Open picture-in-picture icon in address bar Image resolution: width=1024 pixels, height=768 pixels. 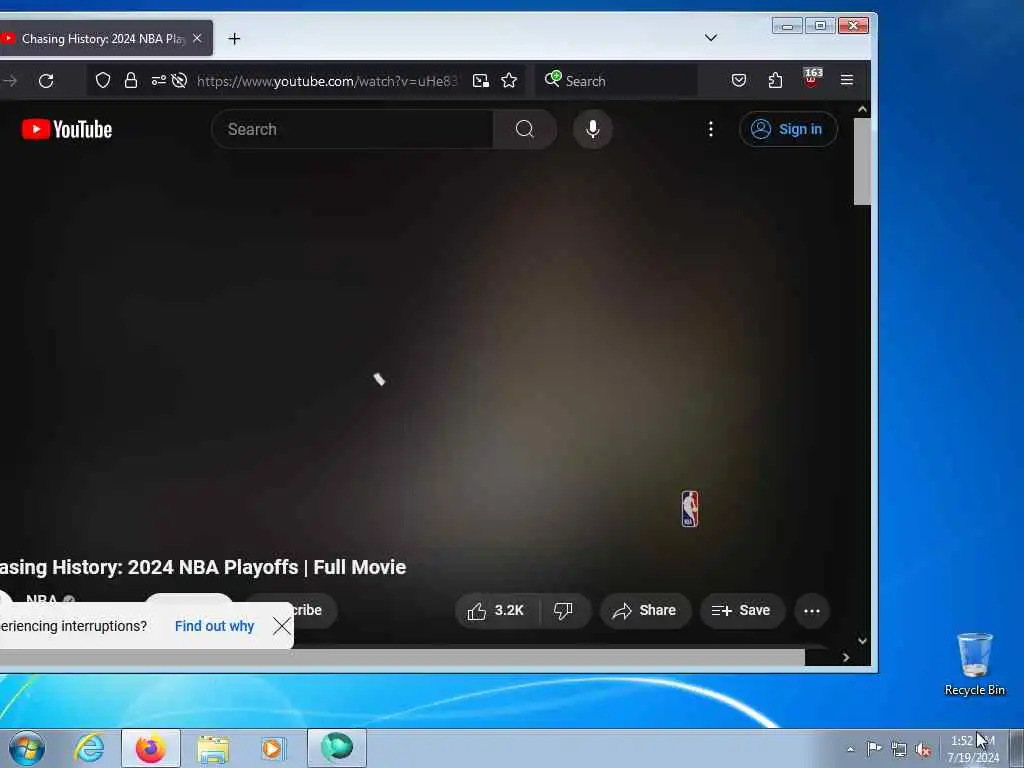point(481,80)
